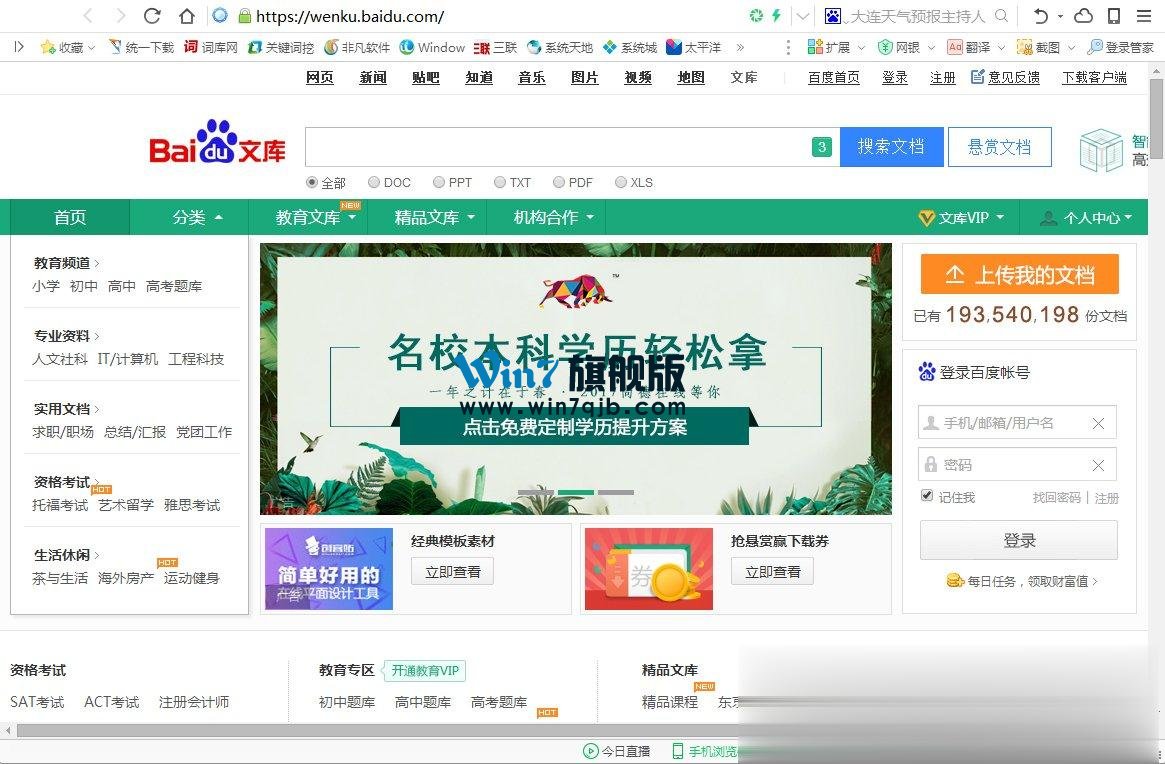This screenshot has width=1165, height=764.
Task: Go to 贴吧 in top navigation
Action: (x=426, y=77)
